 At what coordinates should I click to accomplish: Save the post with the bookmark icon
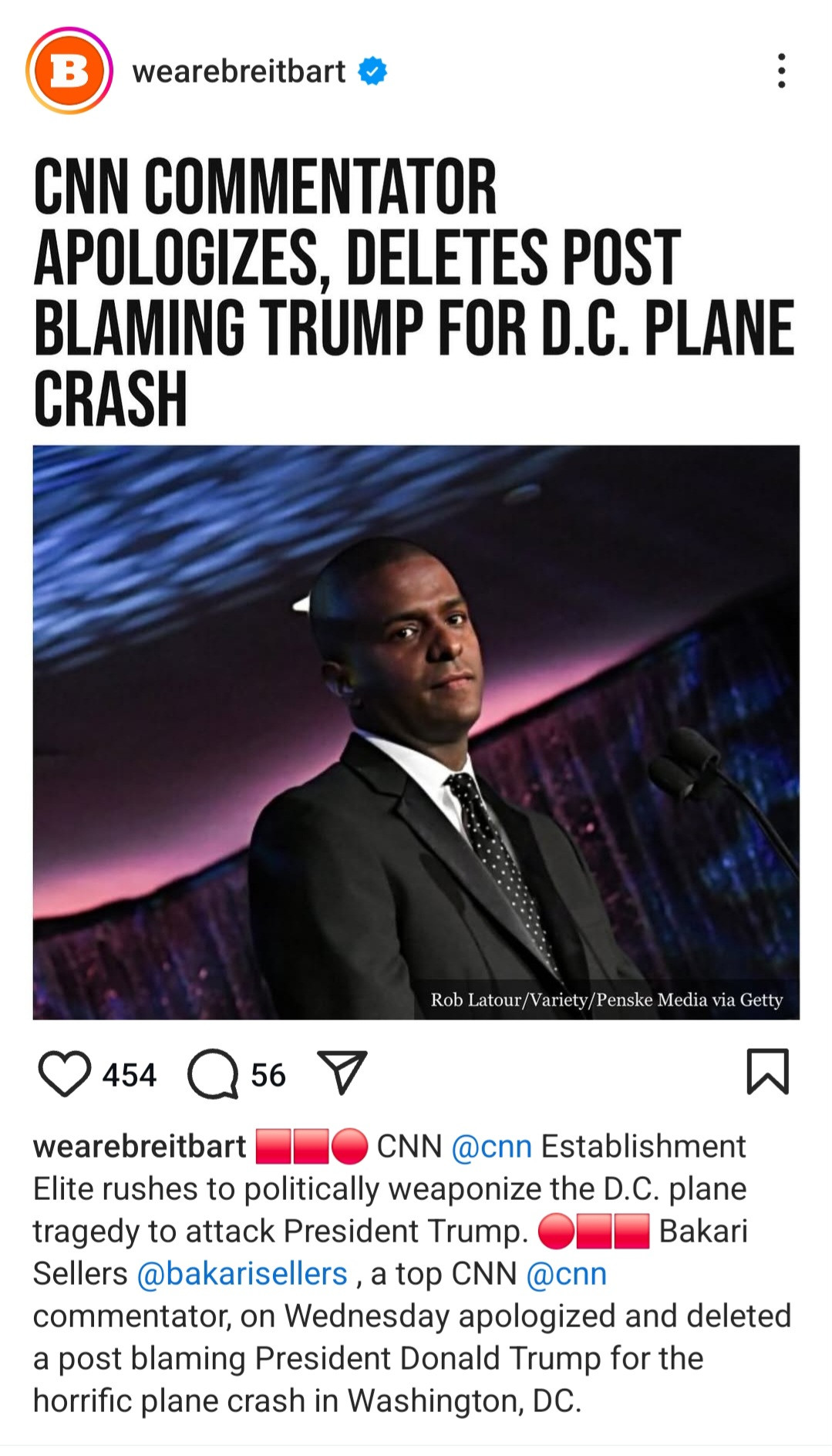pos(767,1071)
